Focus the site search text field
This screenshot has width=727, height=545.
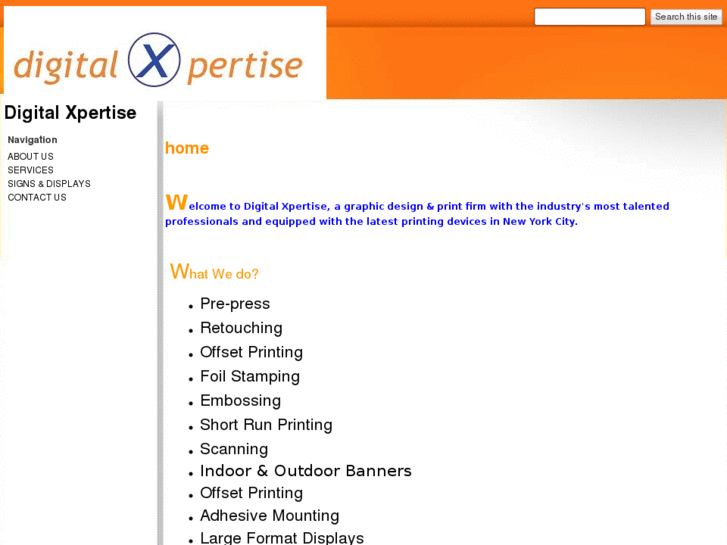(589, 17)
